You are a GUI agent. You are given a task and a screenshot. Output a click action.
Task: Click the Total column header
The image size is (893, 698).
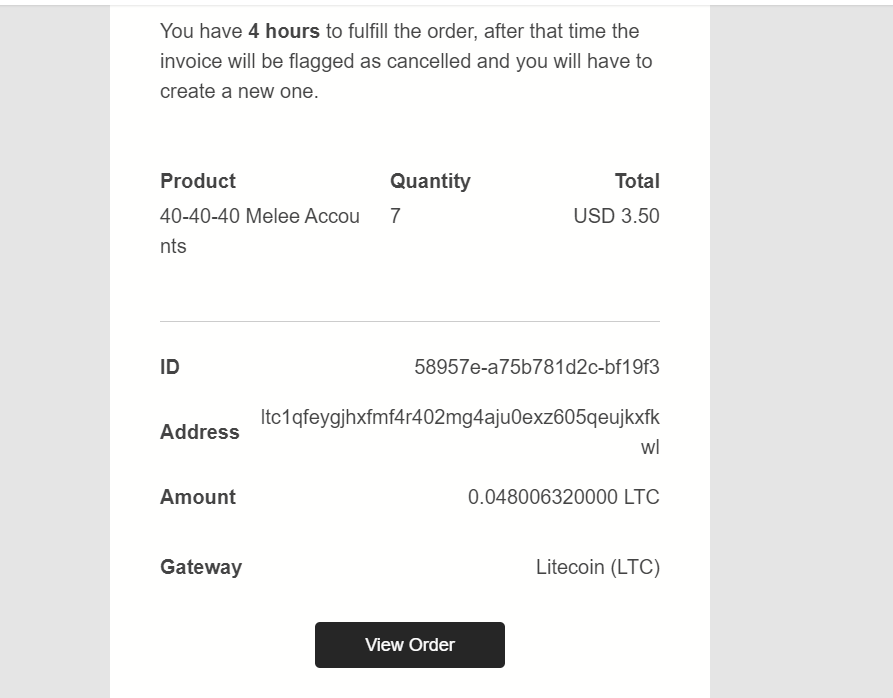coord(637,181)
